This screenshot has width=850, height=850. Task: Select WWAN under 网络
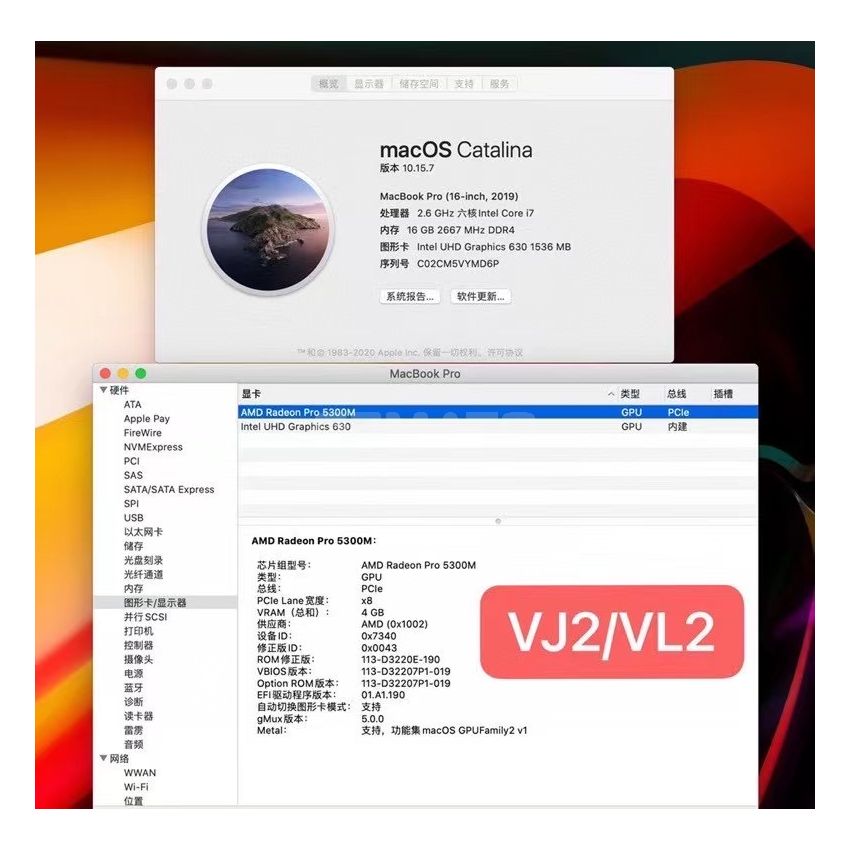tap(140, 772)
